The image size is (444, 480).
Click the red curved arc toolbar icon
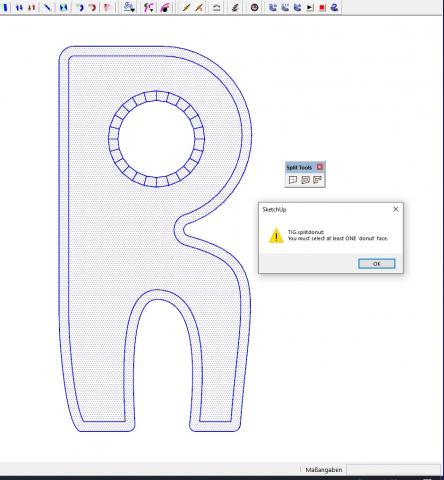click(93, 7)
